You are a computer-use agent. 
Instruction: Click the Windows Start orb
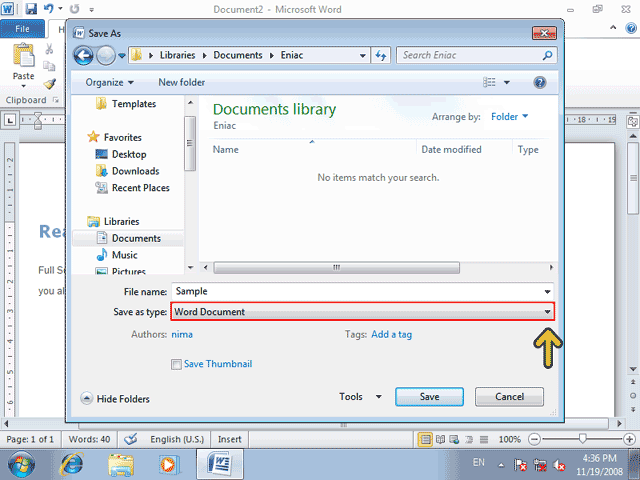[21, 464]
